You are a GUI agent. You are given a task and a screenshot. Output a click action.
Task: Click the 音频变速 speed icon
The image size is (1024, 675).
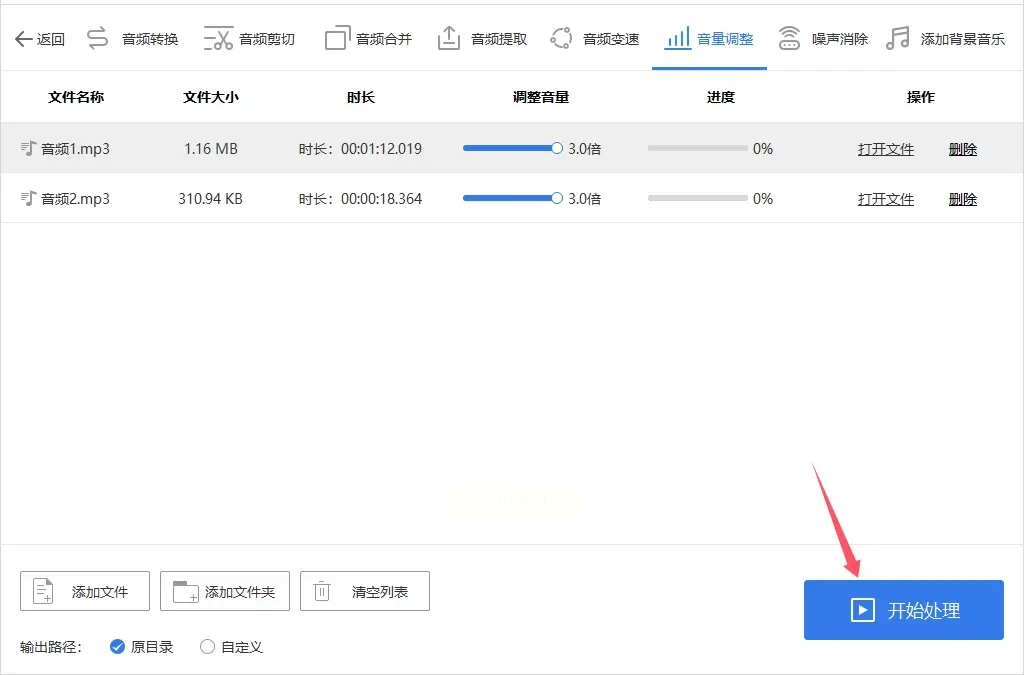[561, 39]
